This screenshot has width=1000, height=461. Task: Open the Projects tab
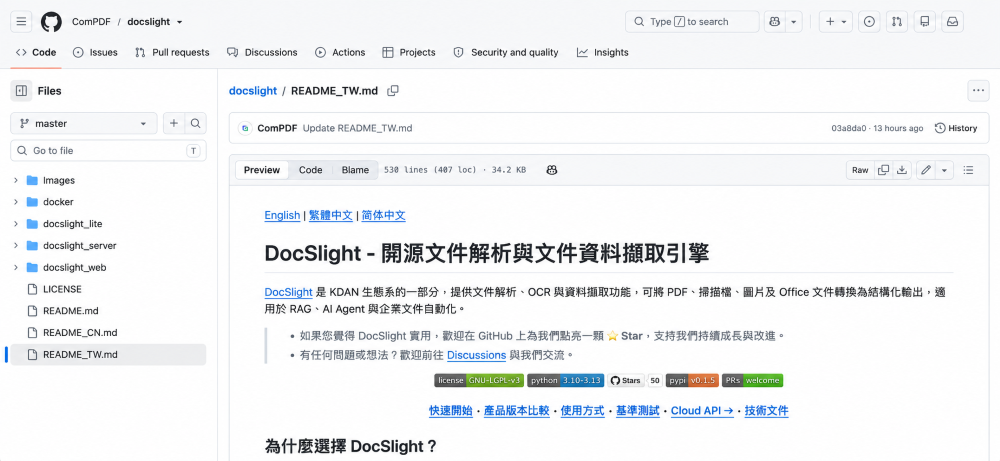coord(409,52)
